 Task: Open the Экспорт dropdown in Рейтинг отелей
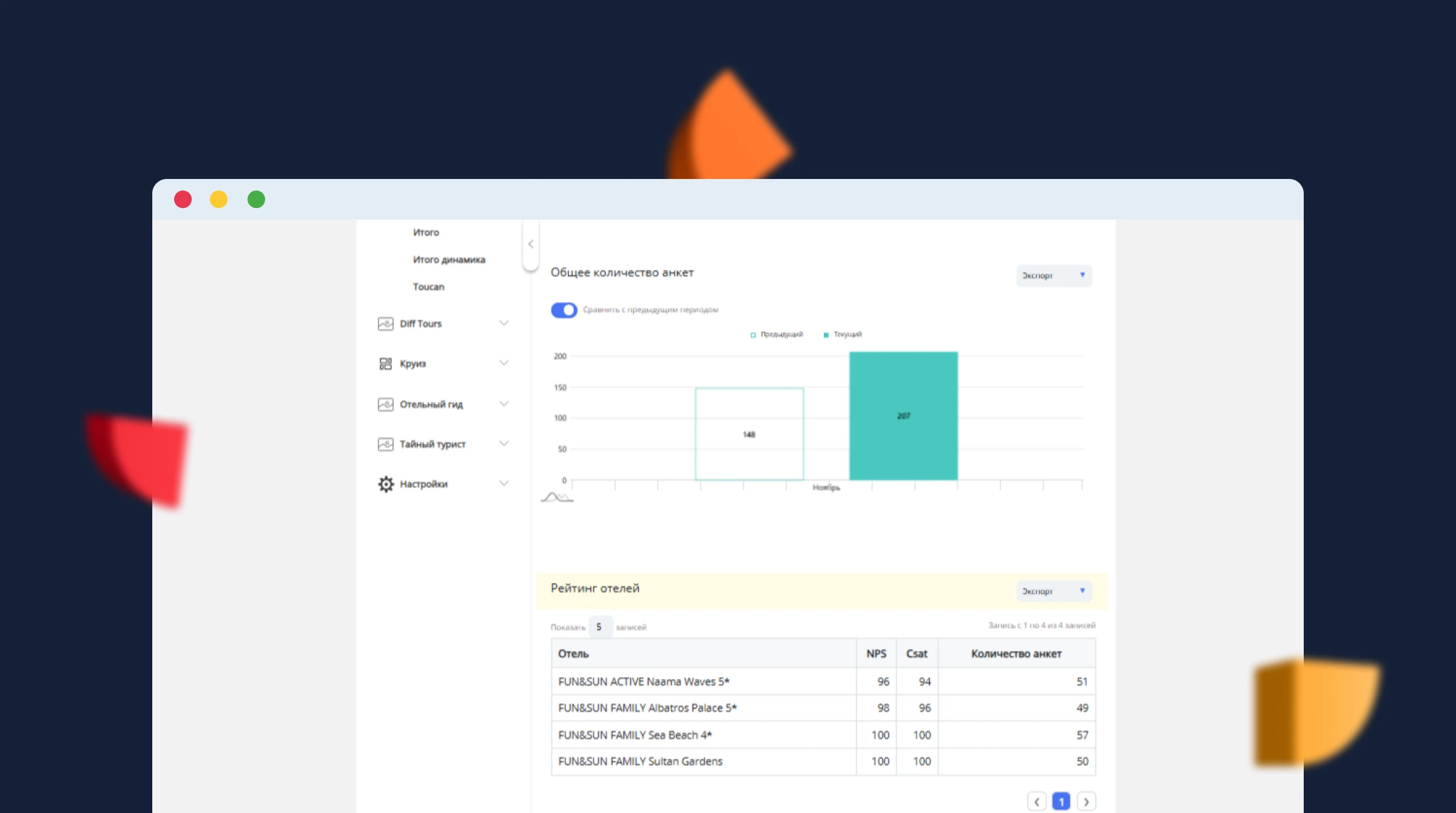[1054, 591]
